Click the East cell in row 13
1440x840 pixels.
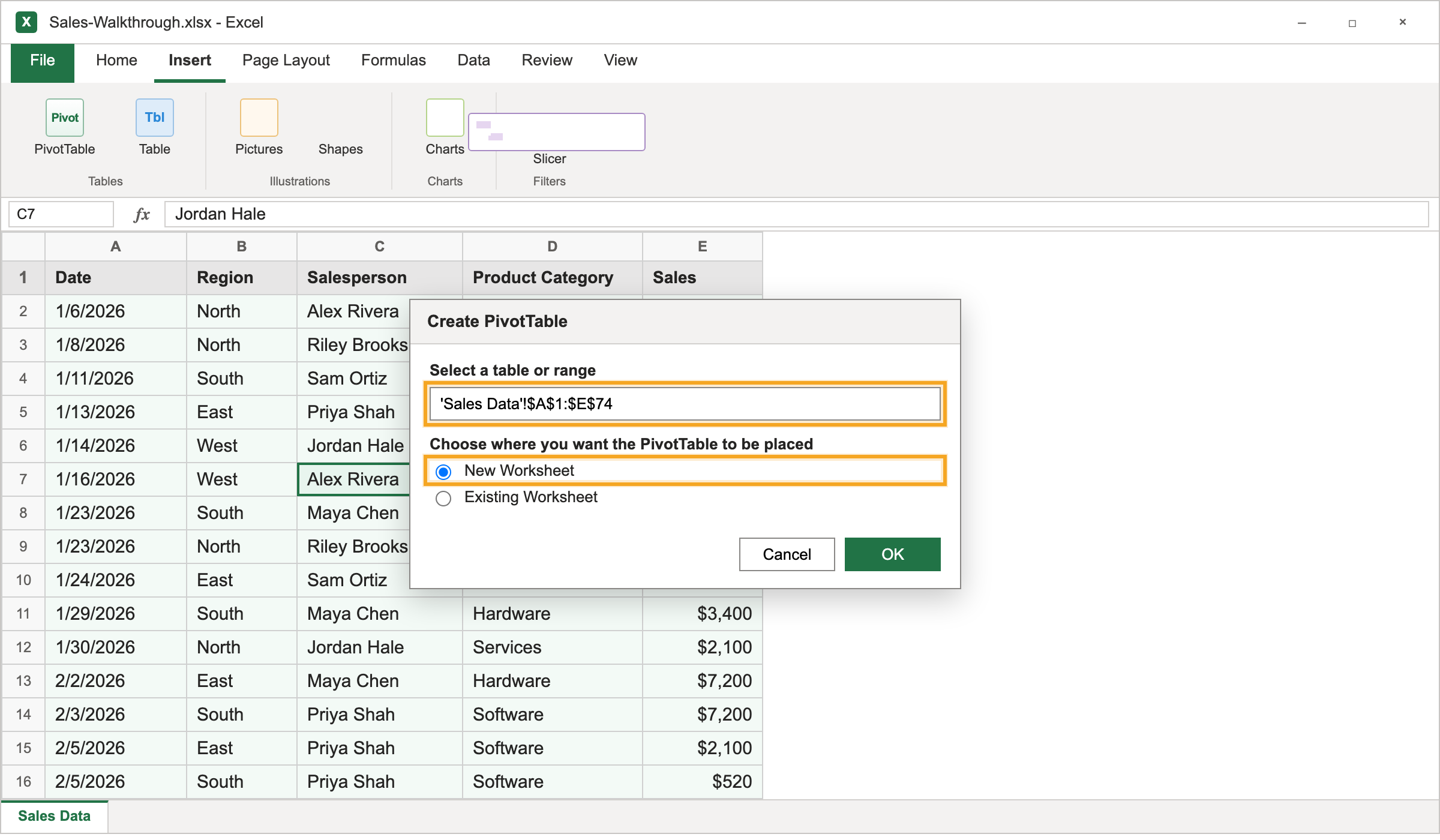click(242, 681)
